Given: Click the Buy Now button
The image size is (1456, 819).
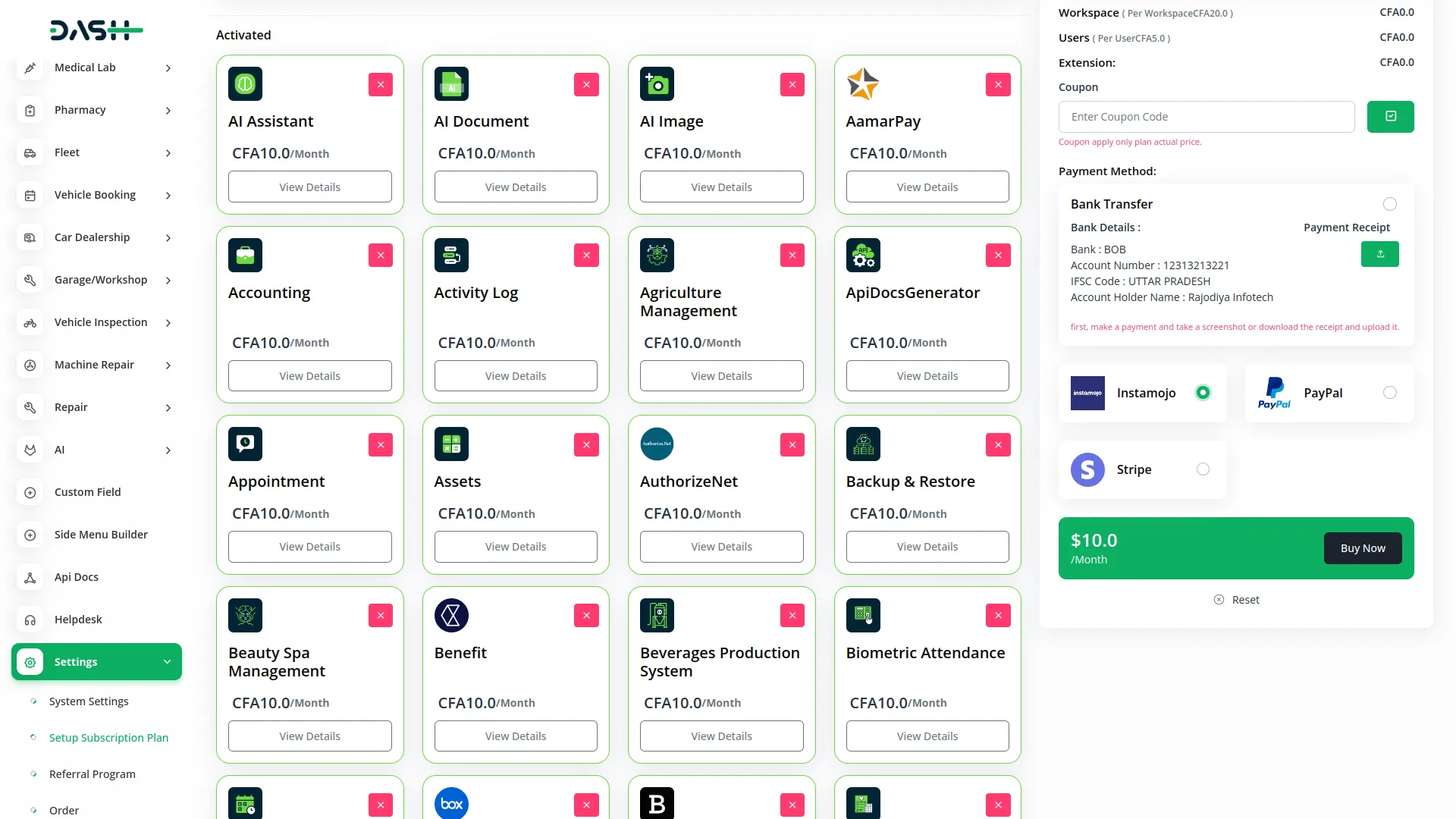Looking at the screenshot, I should tap(1362, 548).
